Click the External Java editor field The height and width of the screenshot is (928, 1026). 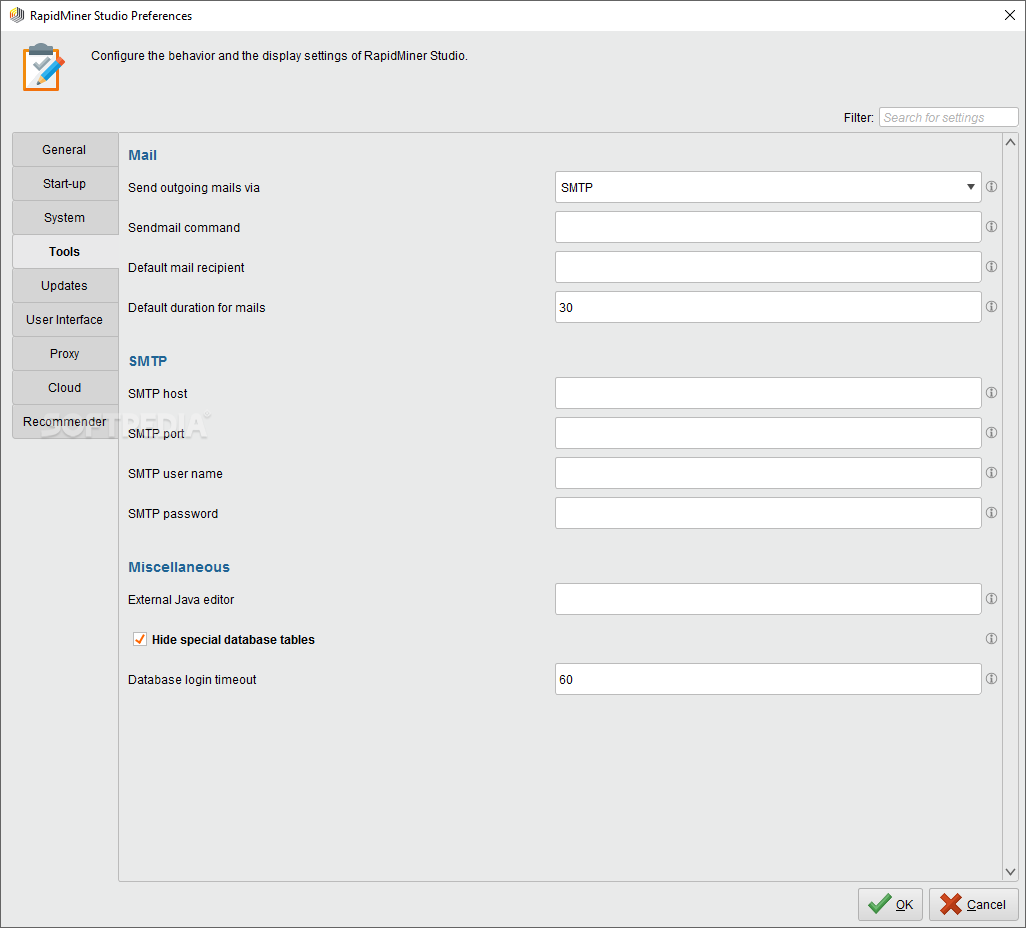coord(768,599)
